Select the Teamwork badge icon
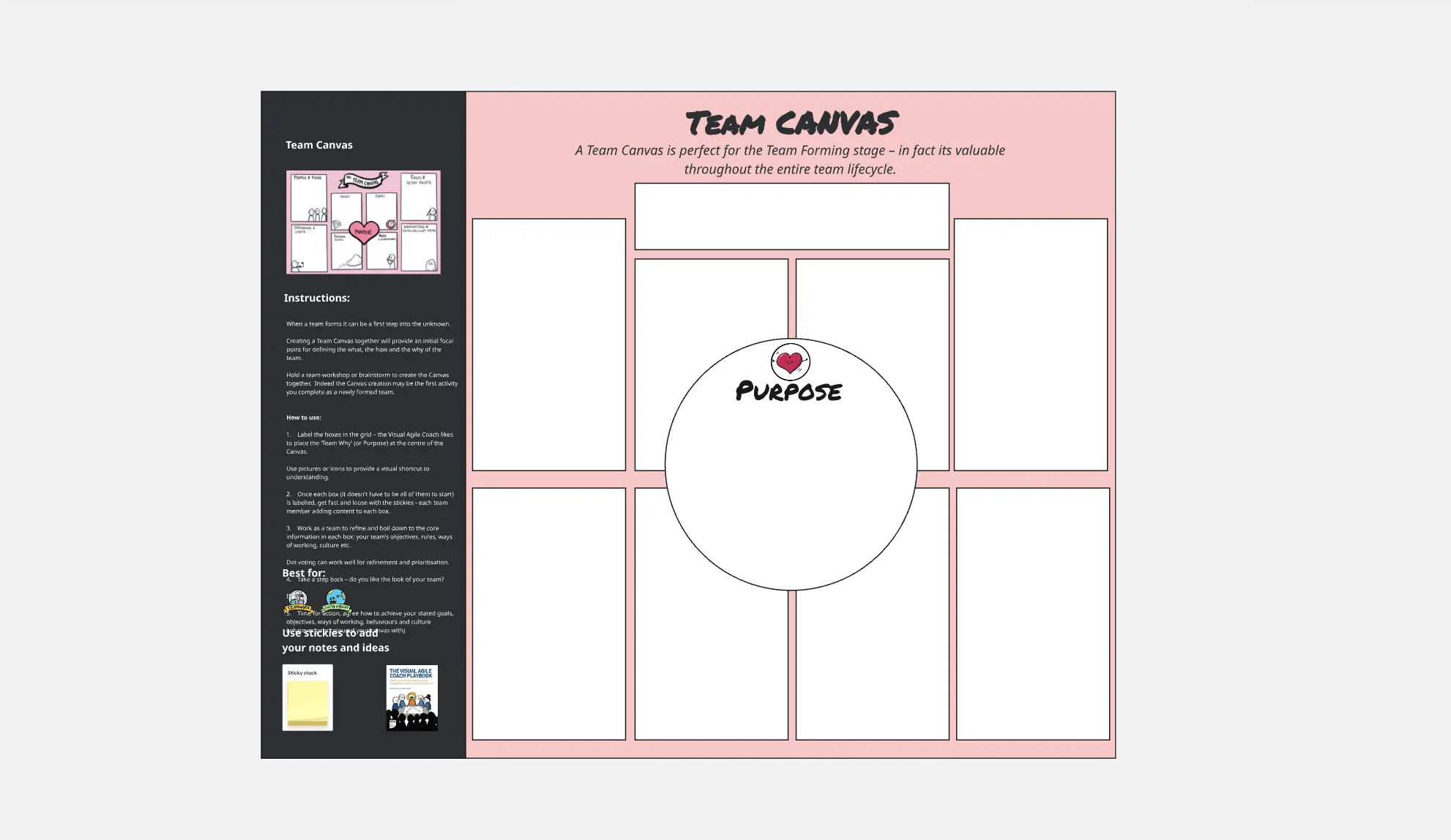The width and height of the screenshot is (1451, 840). click(298, 601)
